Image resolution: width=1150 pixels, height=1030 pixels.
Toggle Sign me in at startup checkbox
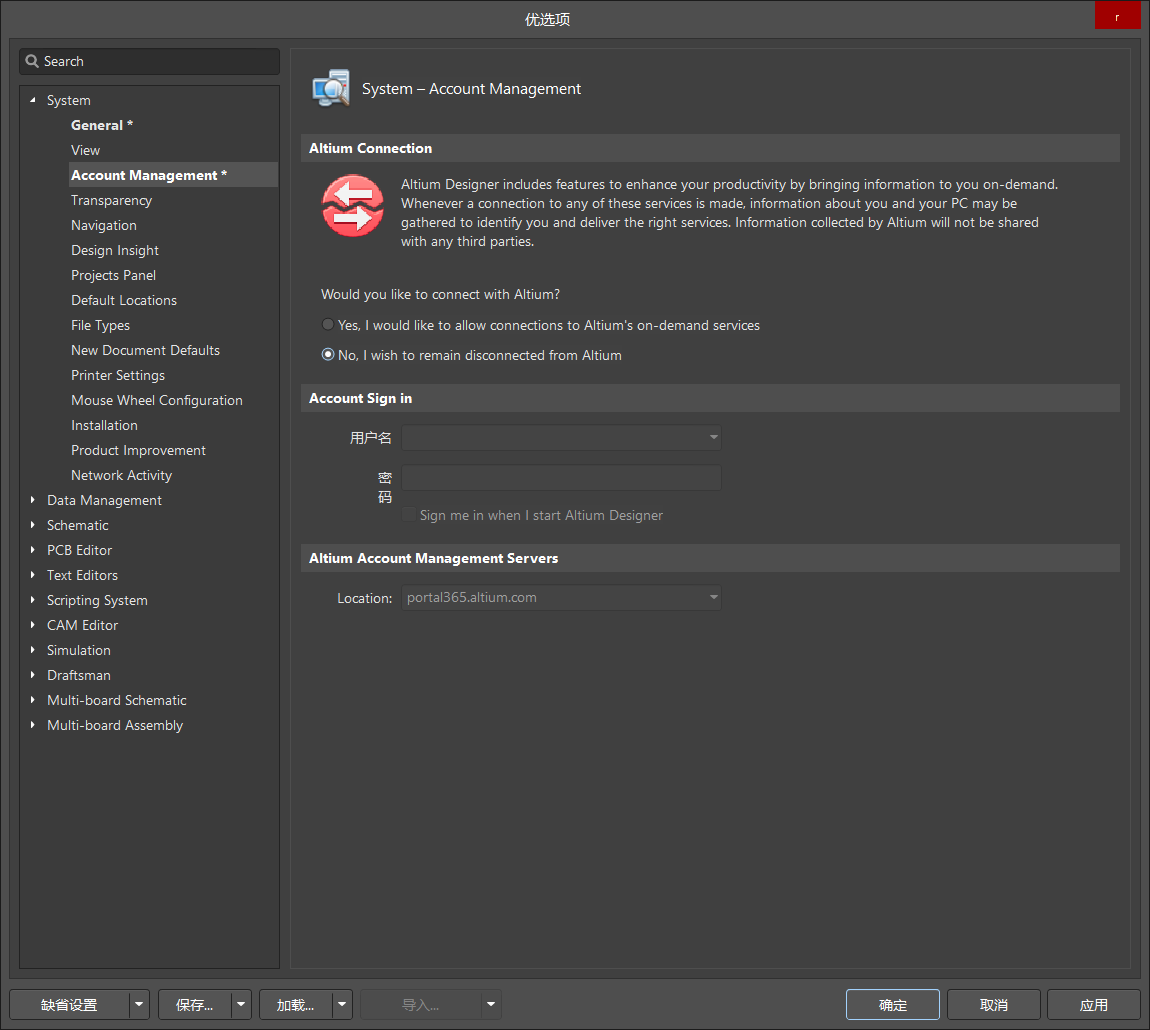[x=409, y=514]
